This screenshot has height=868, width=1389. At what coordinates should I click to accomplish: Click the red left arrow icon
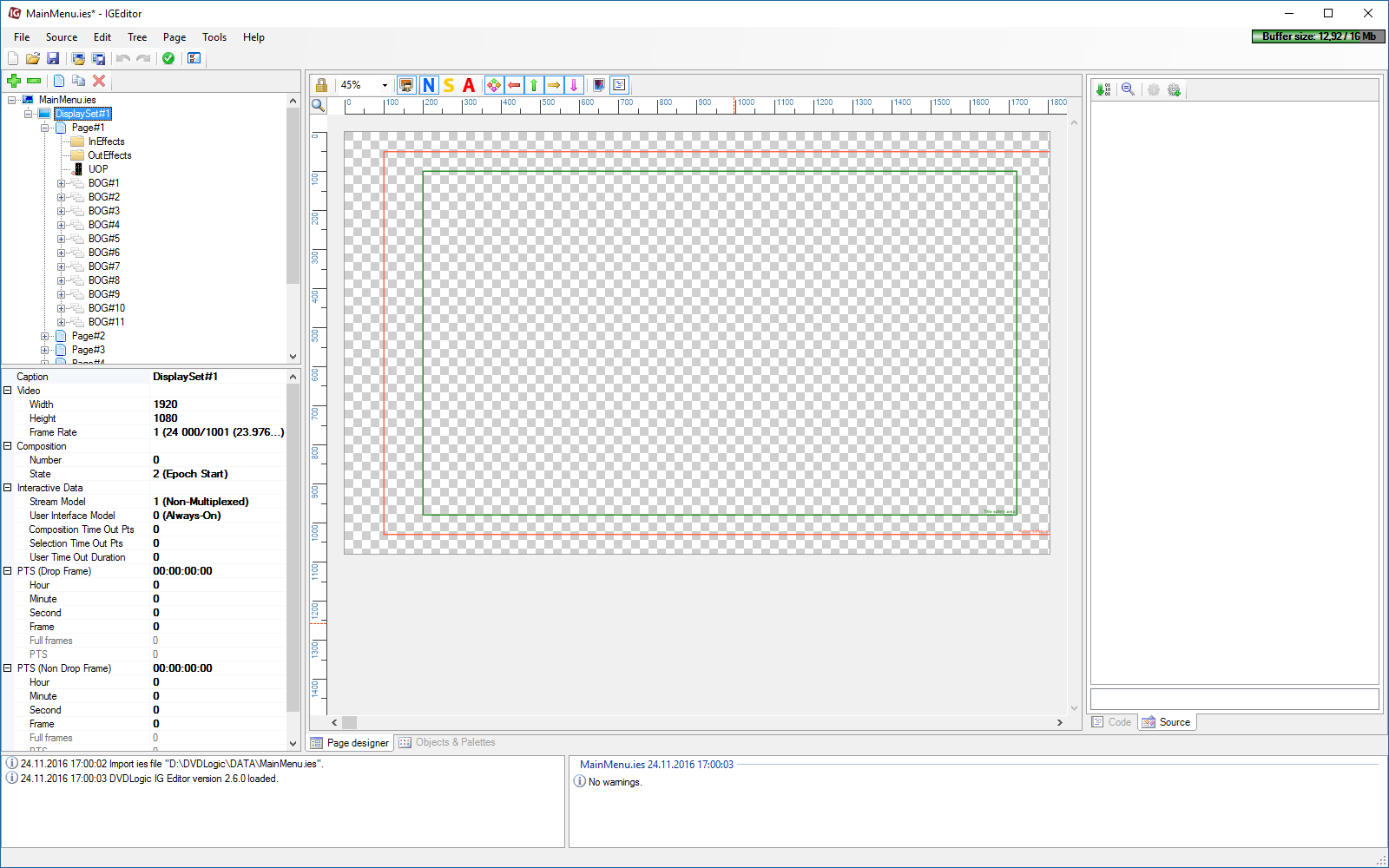coord(514,85)
